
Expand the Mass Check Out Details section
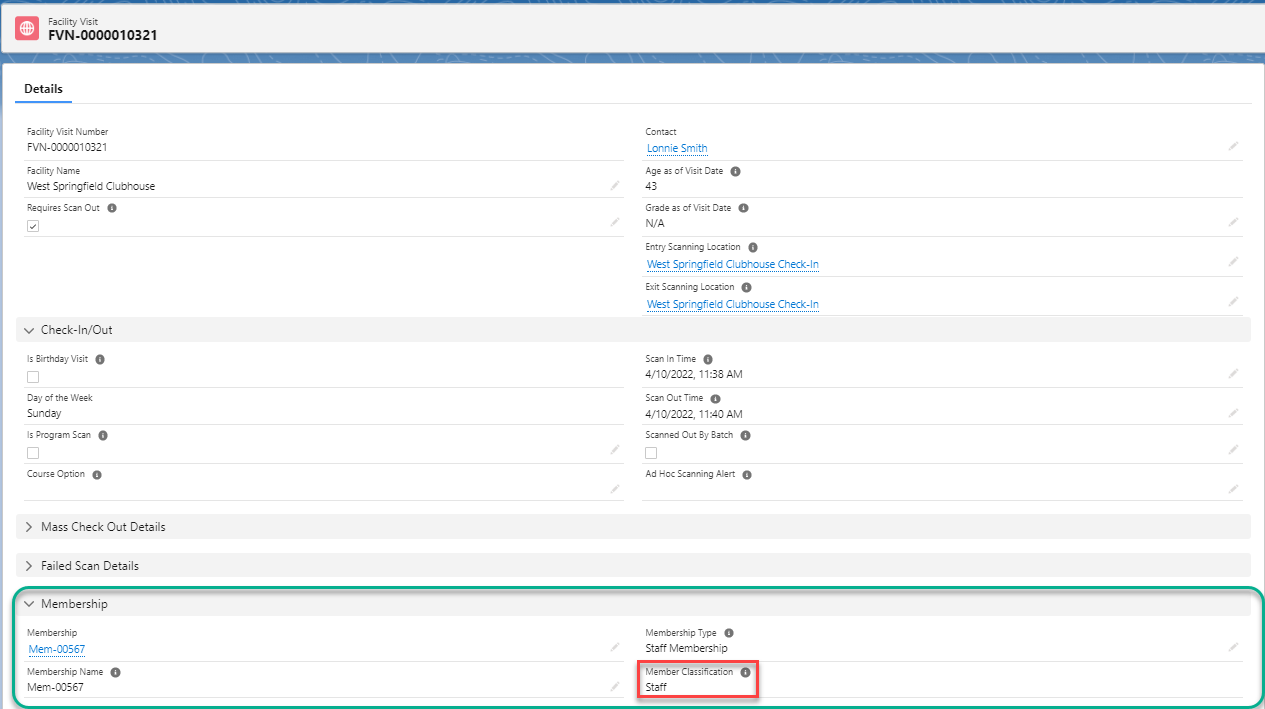pyautogui.click(x=30, y=527)
